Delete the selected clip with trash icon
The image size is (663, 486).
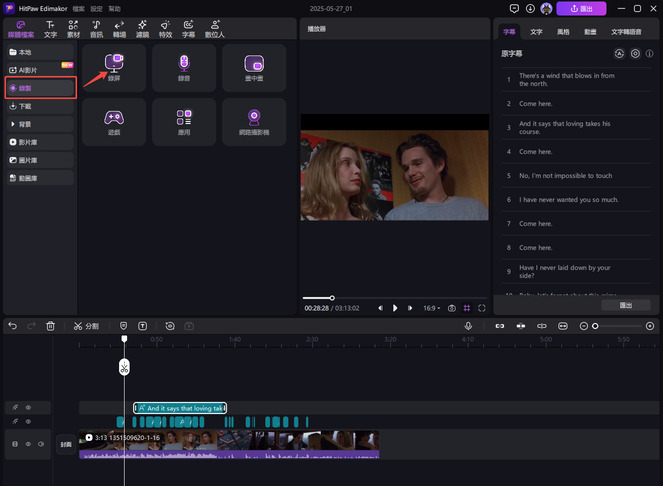tap(50, 326)
